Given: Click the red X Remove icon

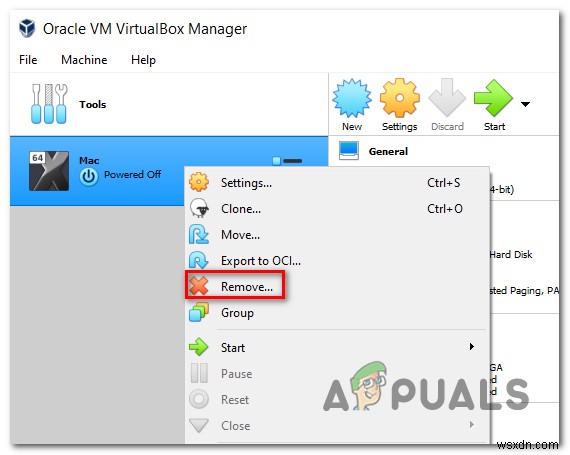Looking at the screenshot, I should click(199, 286).
